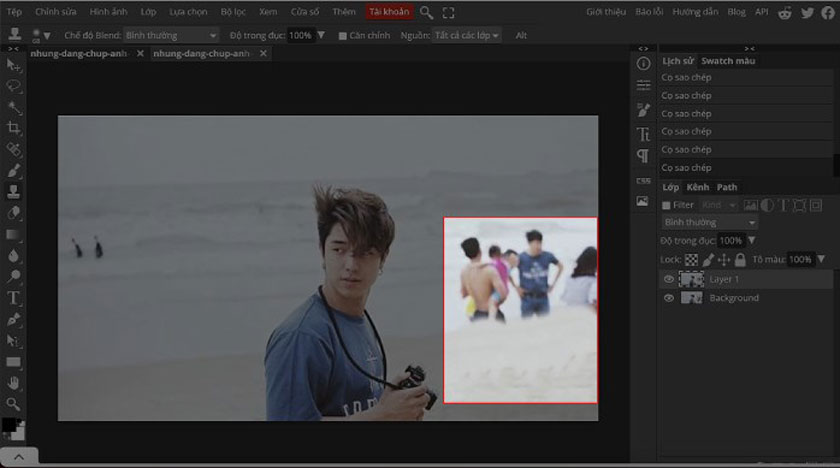Open Nguồn Tất cả các lớp dropdown
This screenshot has height=468, width=840.
pos(466,35)
